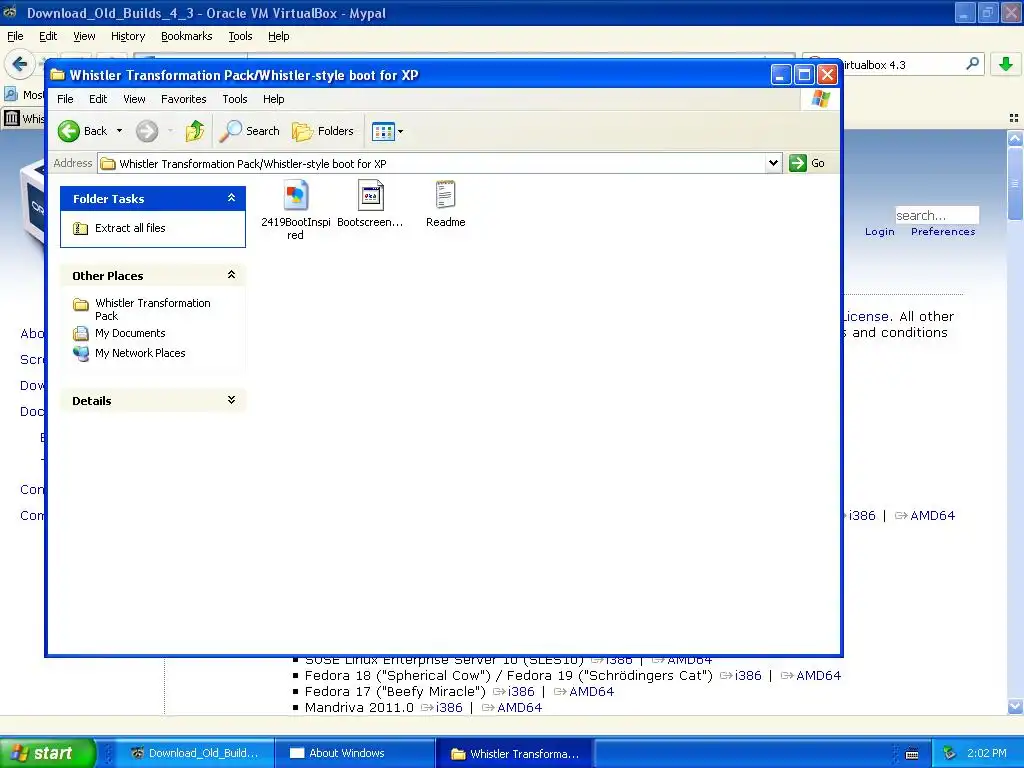Click the website search... field
The image size is (1024, 768).
click(936, 216)
